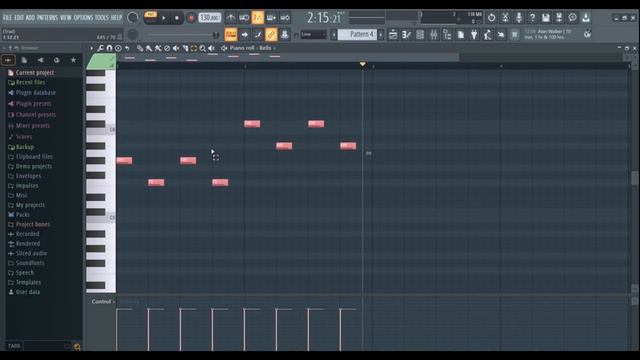Select the Slice tool in piano roll toolbar
The image size is (640, 360).
point(185,48)
